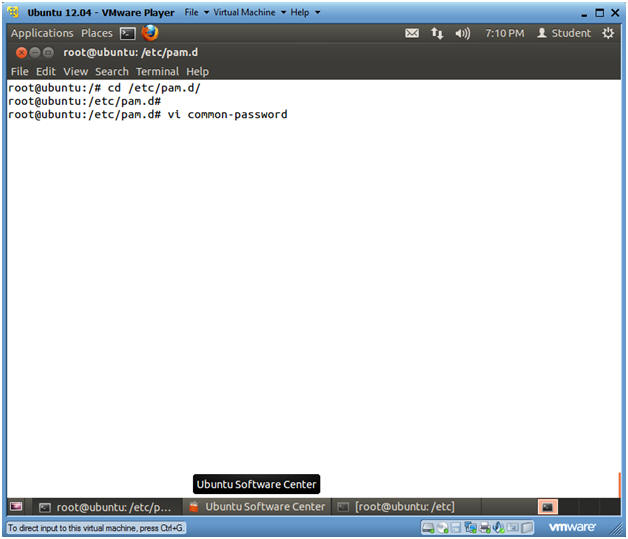Screen dimensions: 628x539
Task: Open the terminal File menu
Action: pos(20,72)
